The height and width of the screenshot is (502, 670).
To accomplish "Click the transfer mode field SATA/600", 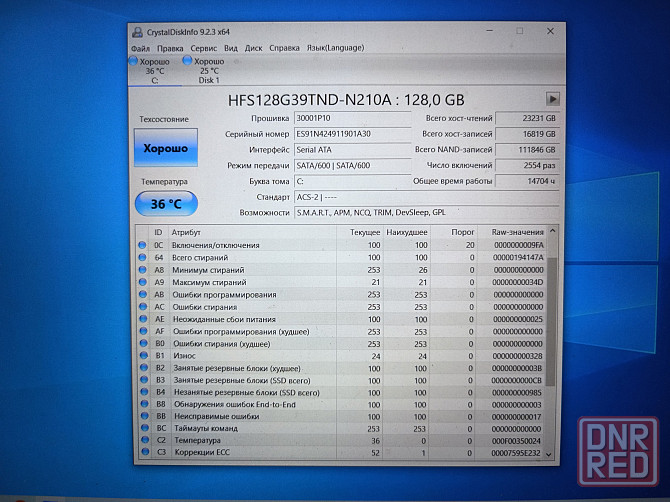I will 353,166.
